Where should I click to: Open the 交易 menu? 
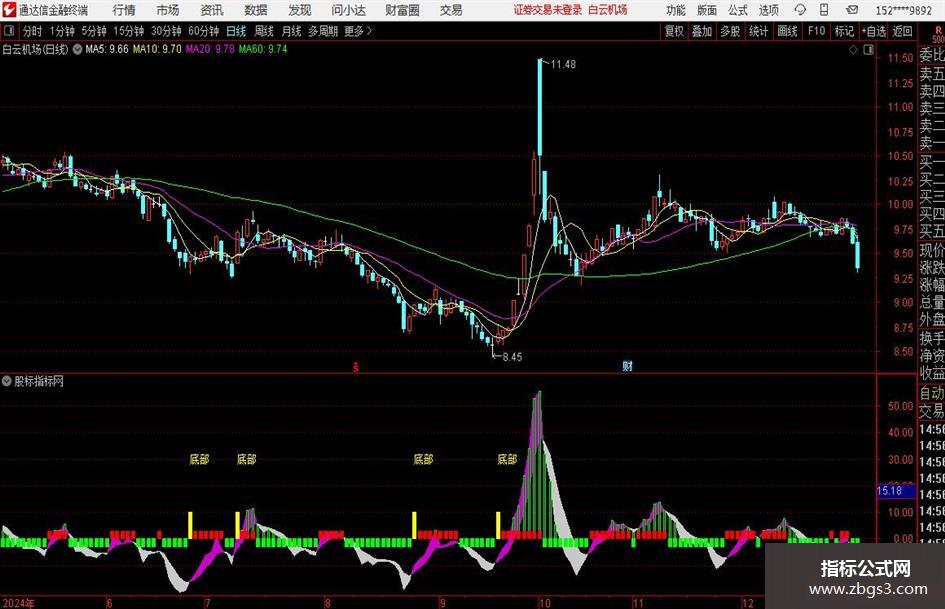(451, 10)
